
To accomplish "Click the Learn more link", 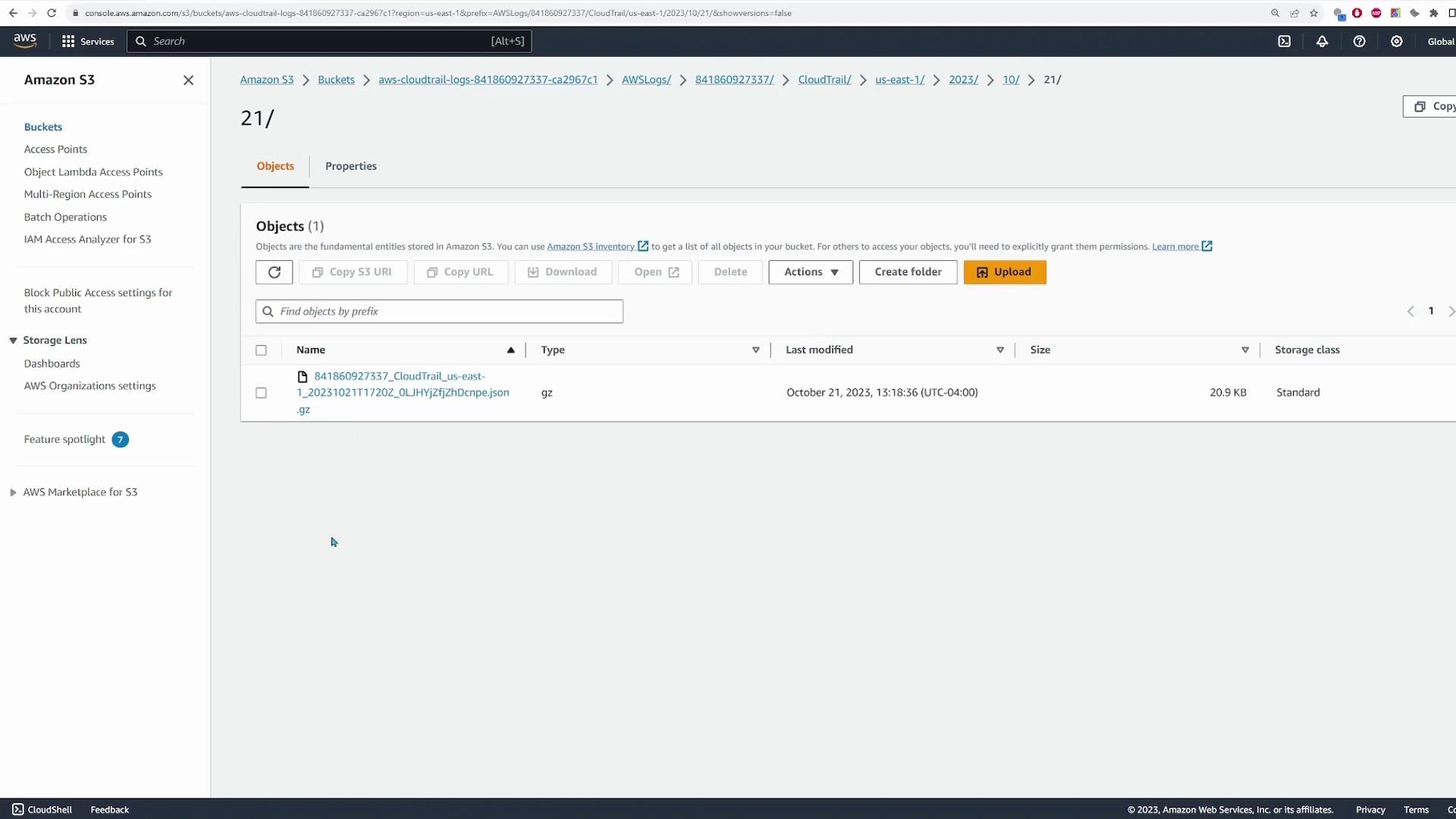I will point(1175,246).
